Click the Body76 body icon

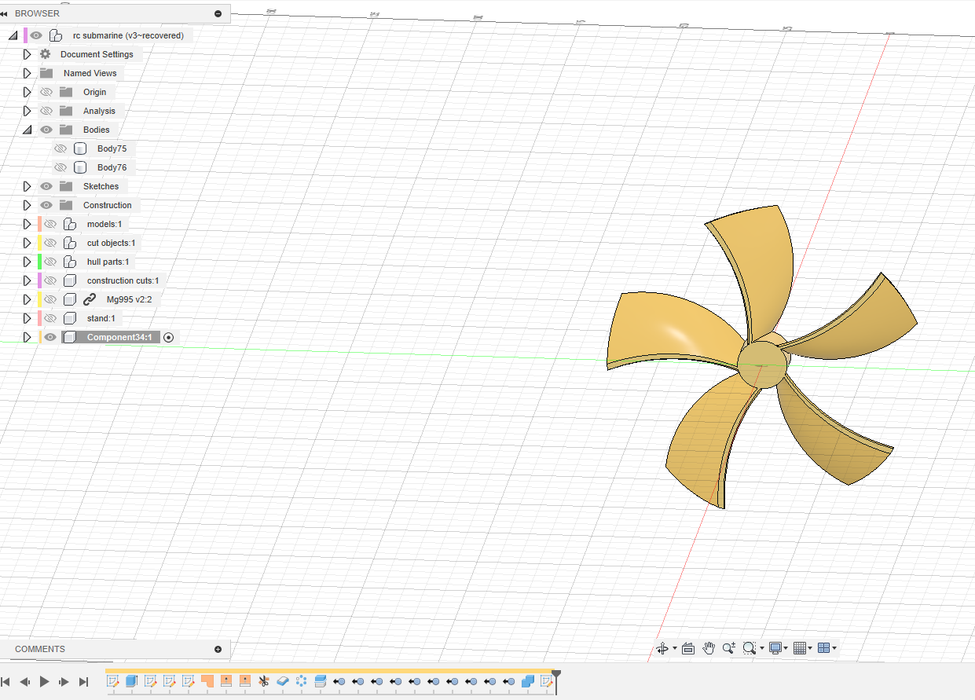(80, 167)
